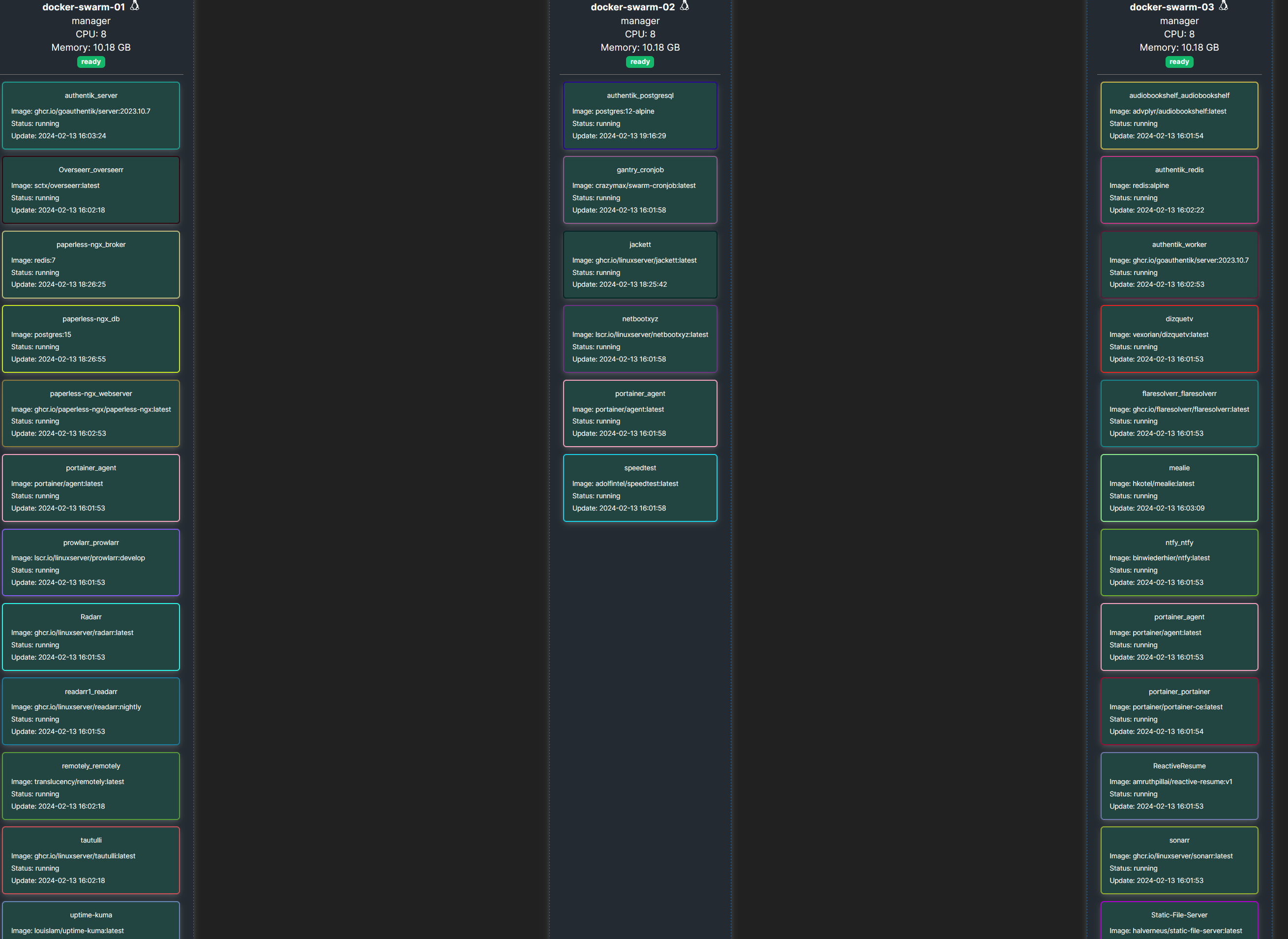Click the Linux icon beside docker-swarm-01
The height and width of the screenshot is (939, 1288).
click(135, 6)
